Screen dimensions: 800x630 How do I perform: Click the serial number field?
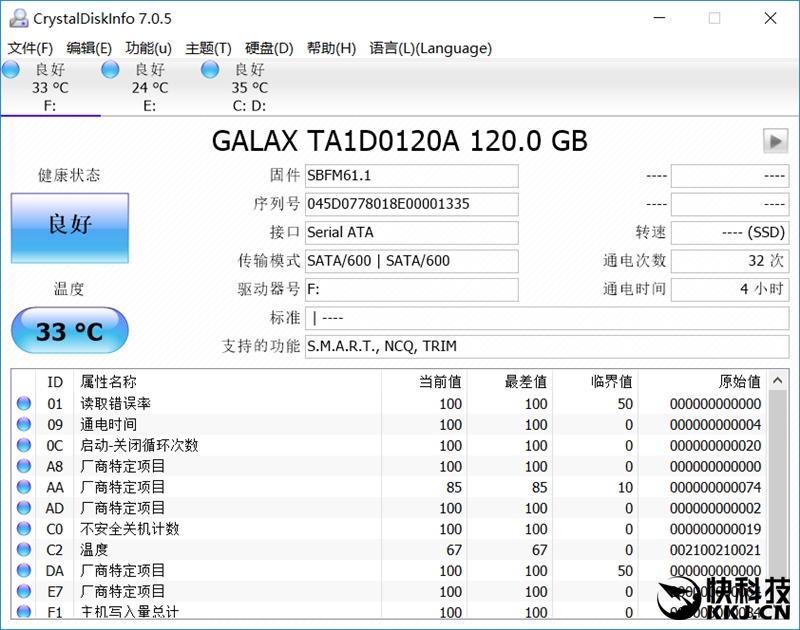[x=412, y=205]
